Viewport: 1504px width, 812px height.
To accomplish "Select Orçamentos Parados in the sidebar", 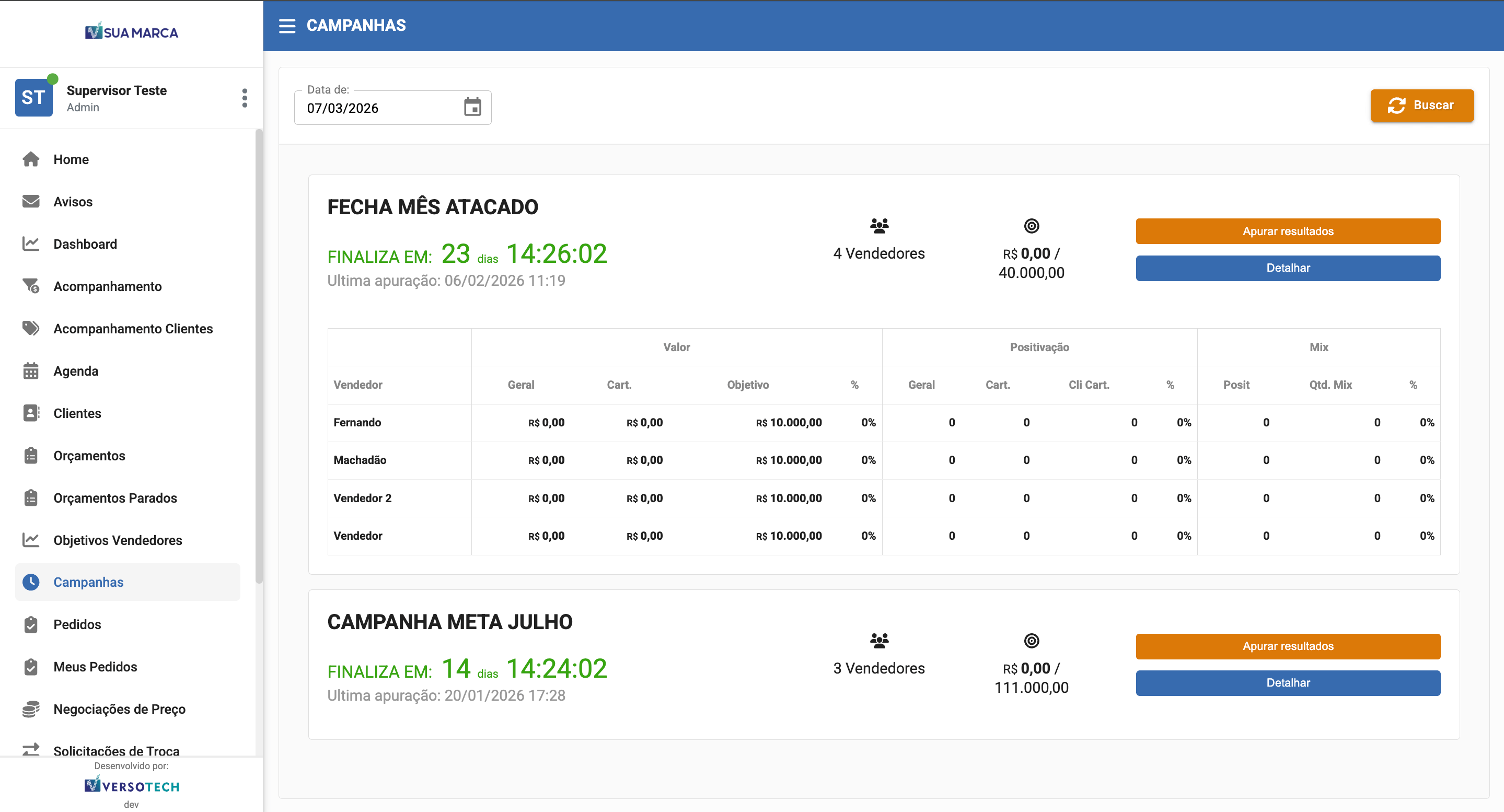I will (115, 498).
